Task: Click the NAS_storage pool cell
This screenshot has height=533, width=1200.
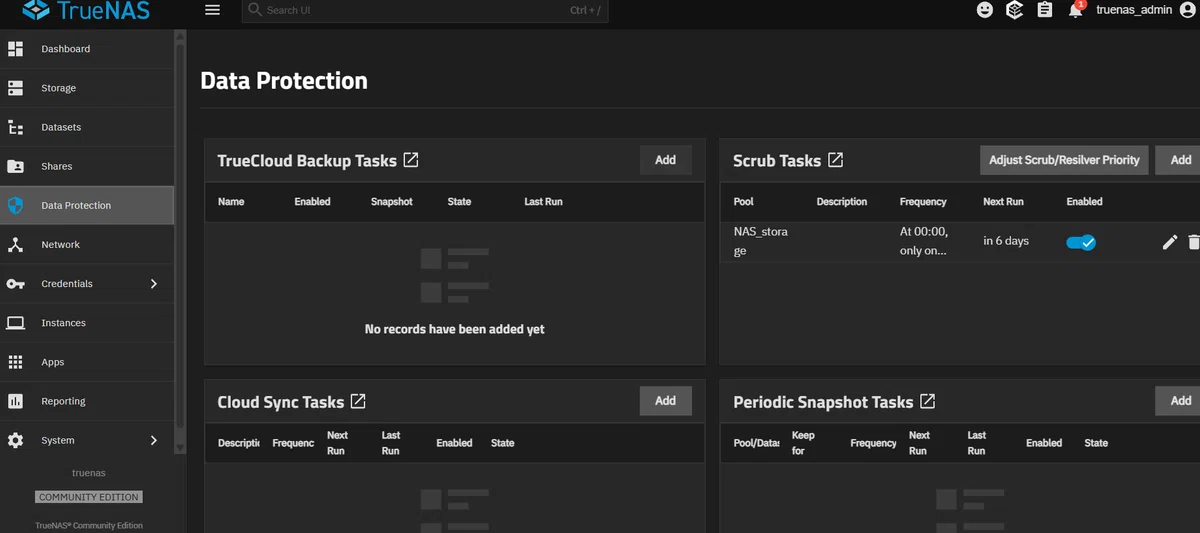Action: click(x=761, y=241)
